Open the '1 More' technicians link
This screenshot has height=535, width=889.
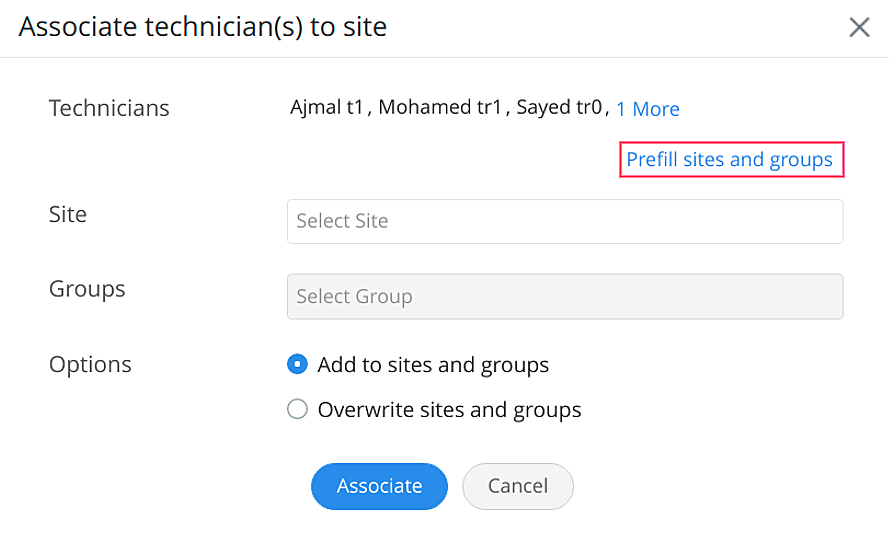647,109
